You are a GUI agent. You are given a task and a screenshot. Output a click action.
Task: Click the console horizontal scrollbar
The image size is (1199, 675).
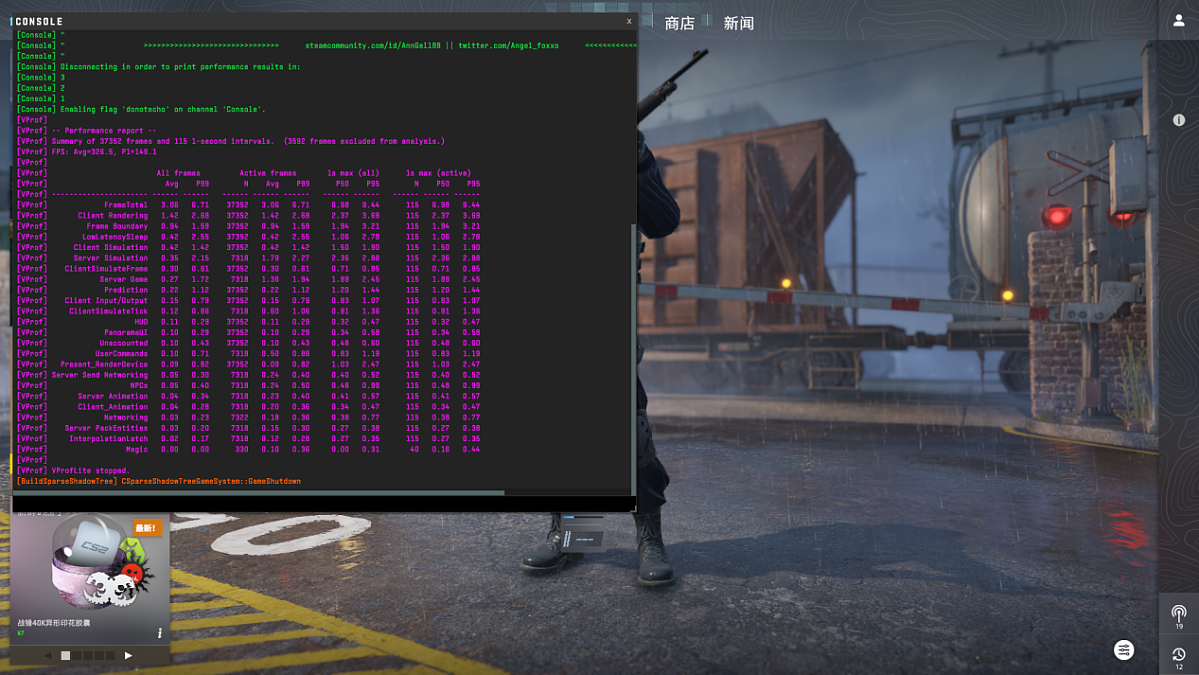tap(258, 493)
